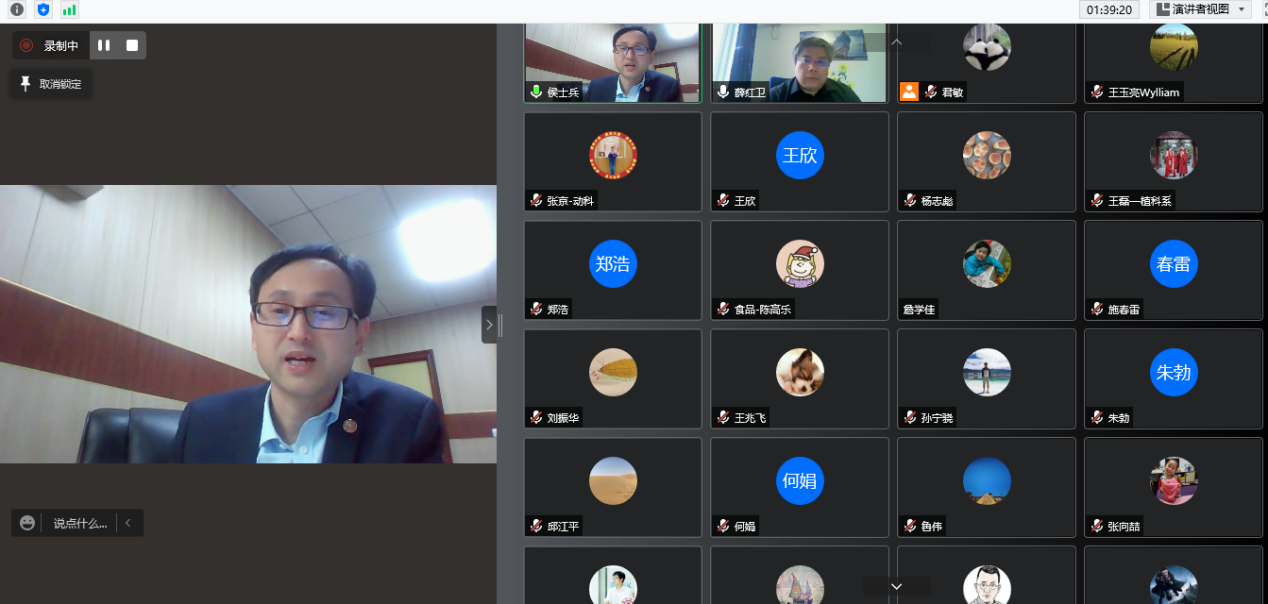
Task: Click the muted mic of 邱江平
Action: [537, 526]
